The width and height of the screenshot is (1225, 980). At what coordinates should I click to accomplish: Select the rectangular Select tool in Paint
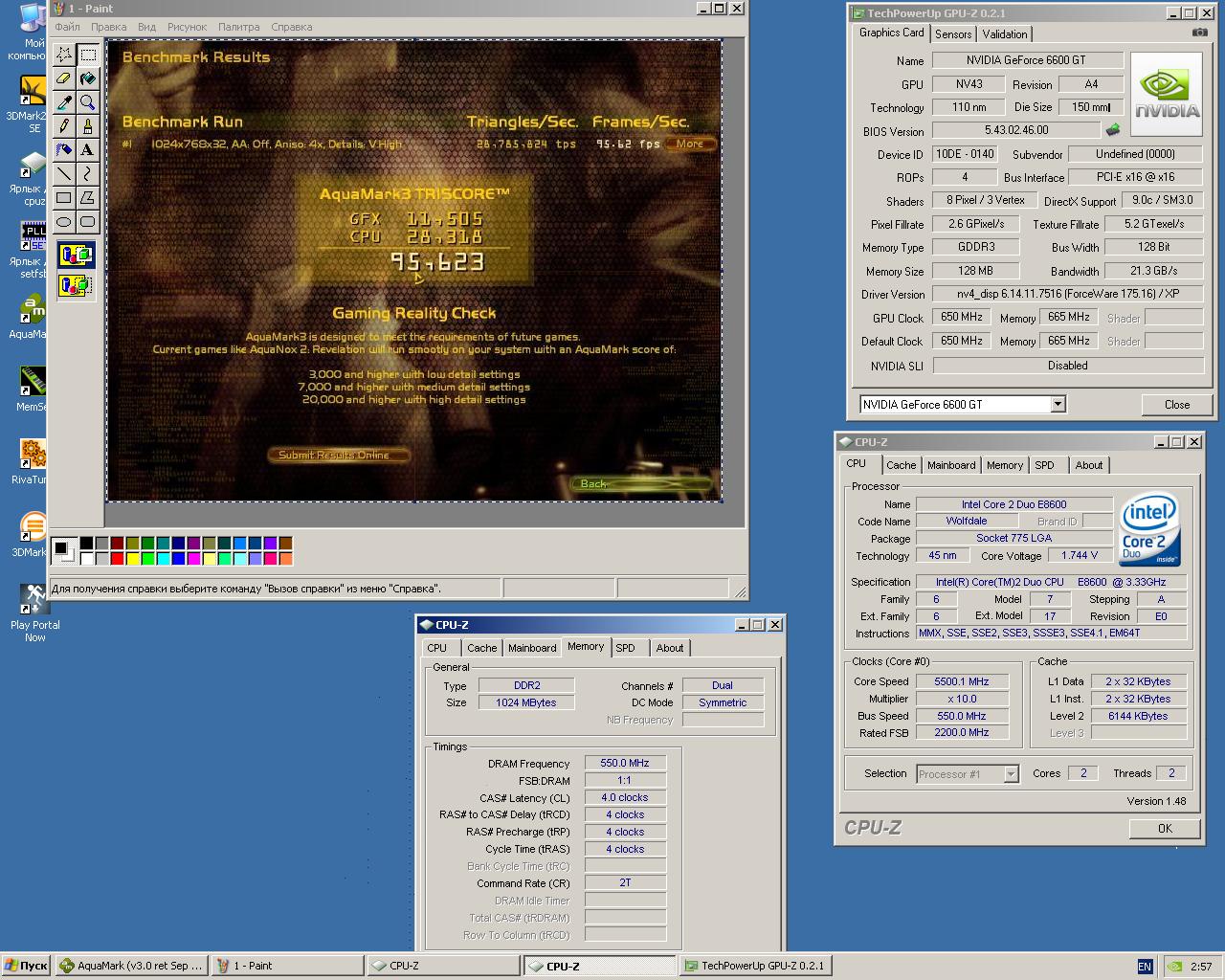(x=87, y=55)
